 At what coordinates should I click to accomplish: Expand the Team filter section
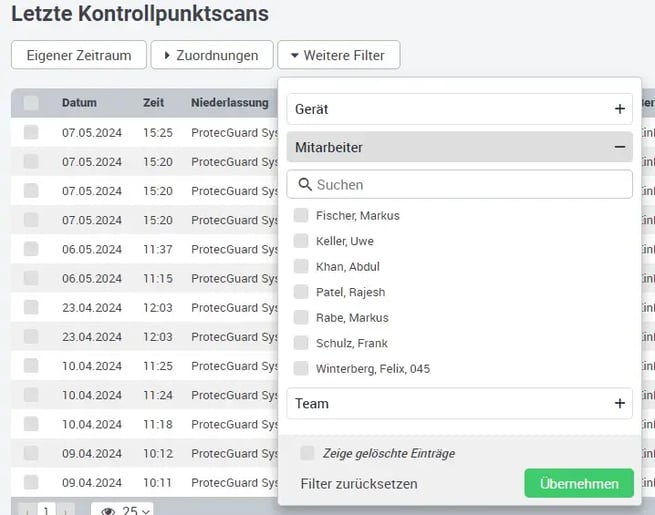[460, 403]
